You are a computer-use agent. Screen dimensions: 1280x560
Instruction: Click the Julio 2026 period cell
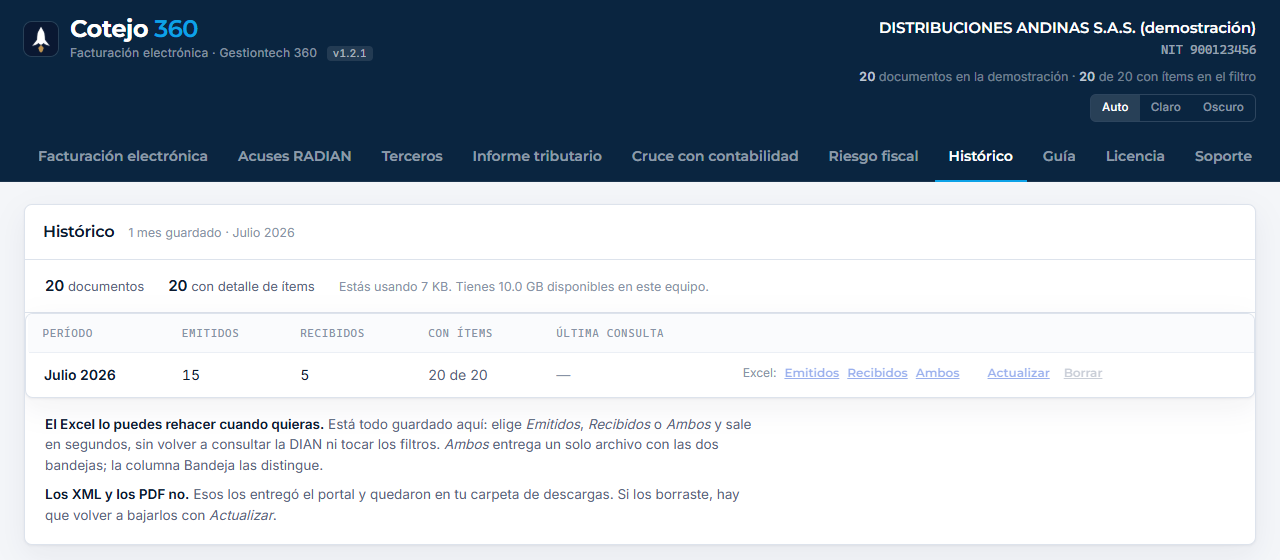[80, 375]
